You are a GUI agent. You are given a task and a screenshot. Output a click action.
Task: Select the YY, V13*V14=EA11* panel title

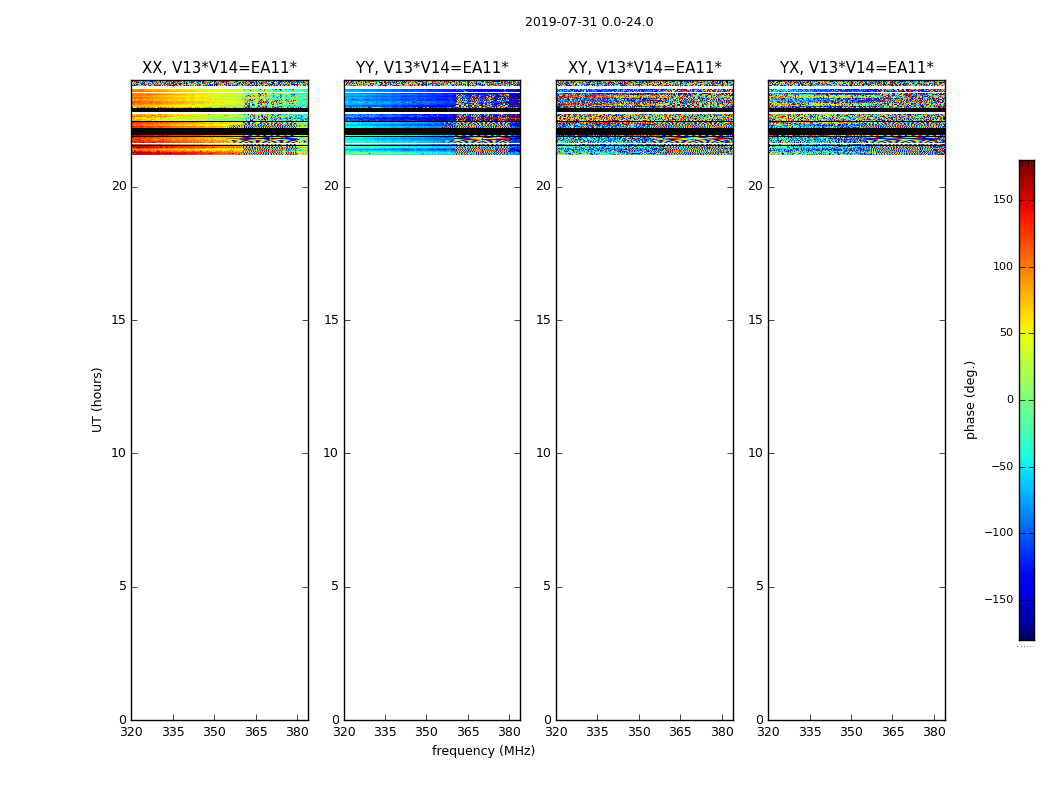click(432, 68)
